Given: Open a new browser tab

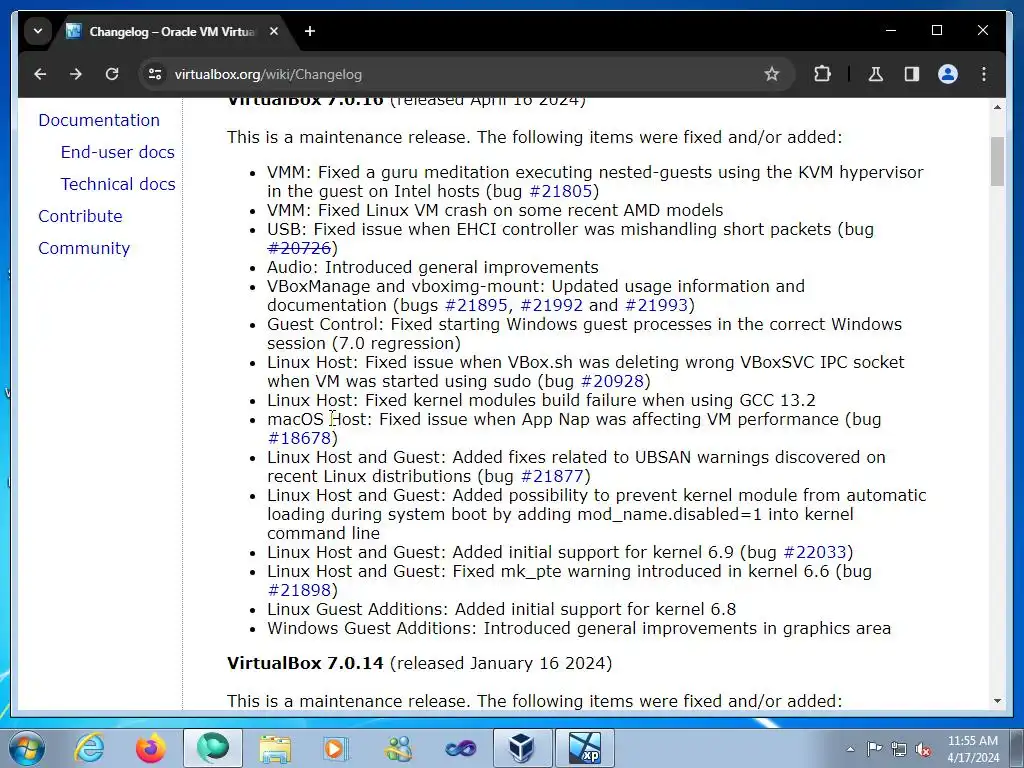Looking at the screenshot, I should pyautogui.click(x=310, y=31).
